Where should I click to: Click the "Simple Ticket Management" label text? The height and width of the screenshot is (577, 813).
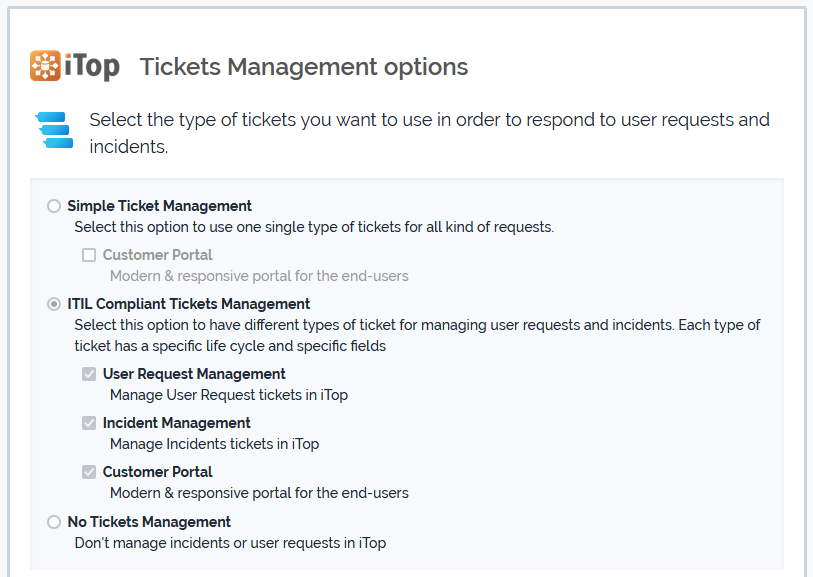(x=159, y=206)
